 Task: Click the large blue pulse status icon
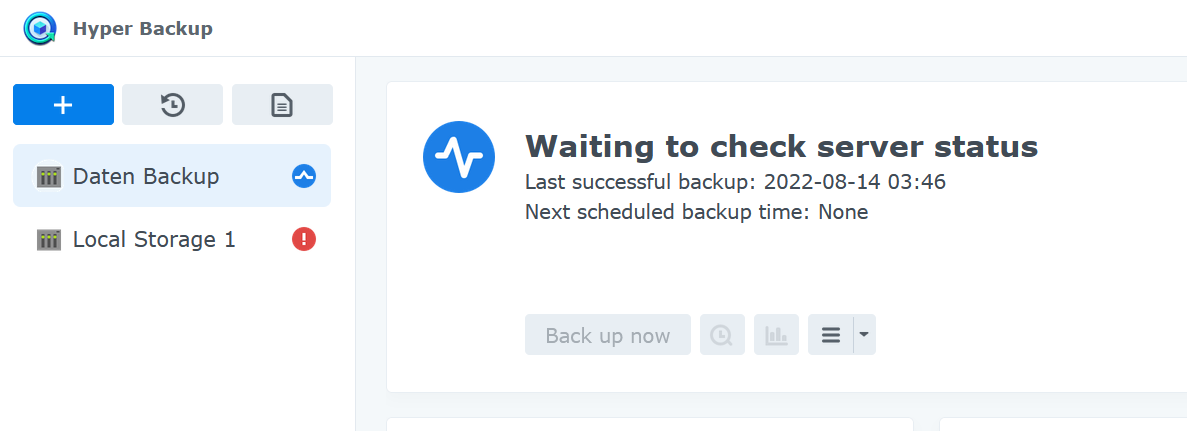click(460, 157)
